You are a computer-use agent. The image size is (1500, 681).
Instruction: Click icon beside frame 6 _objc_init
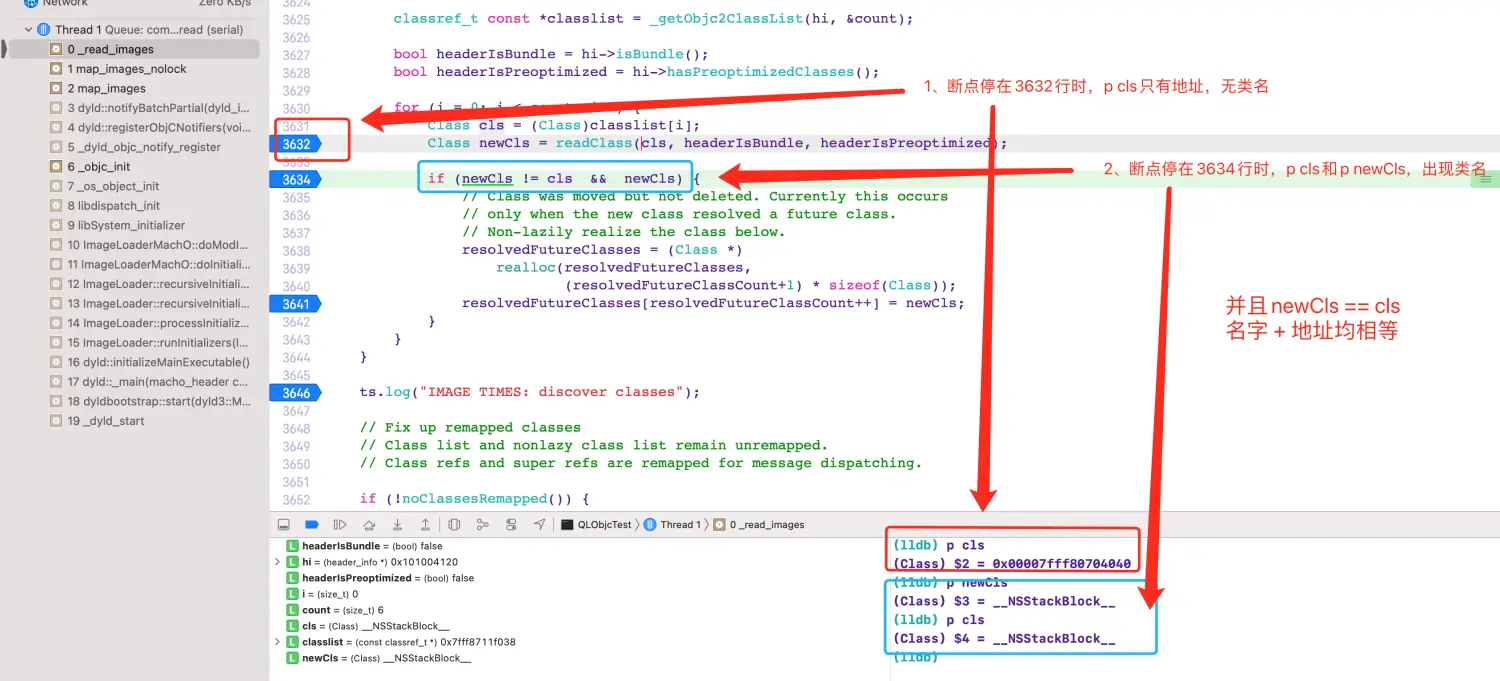point(56,167)
